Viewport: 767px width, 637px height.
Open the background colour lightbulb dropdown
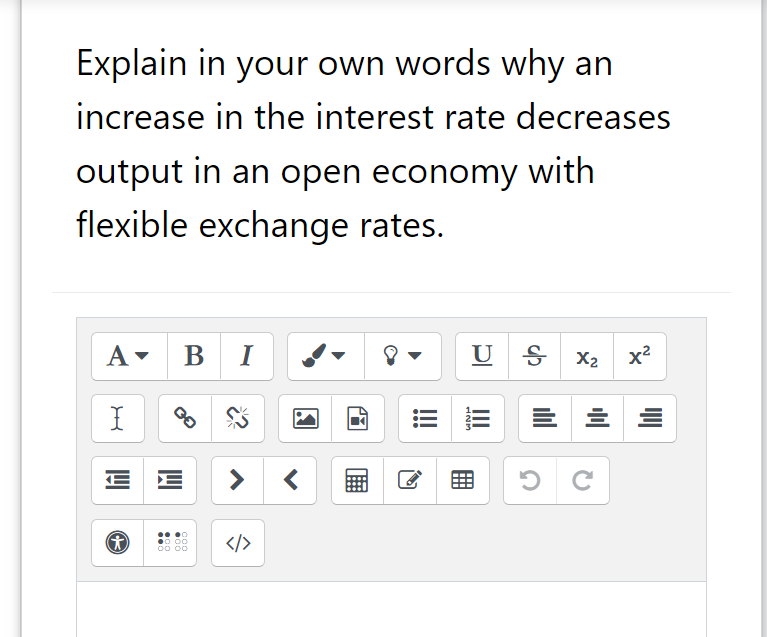[403, 356]
